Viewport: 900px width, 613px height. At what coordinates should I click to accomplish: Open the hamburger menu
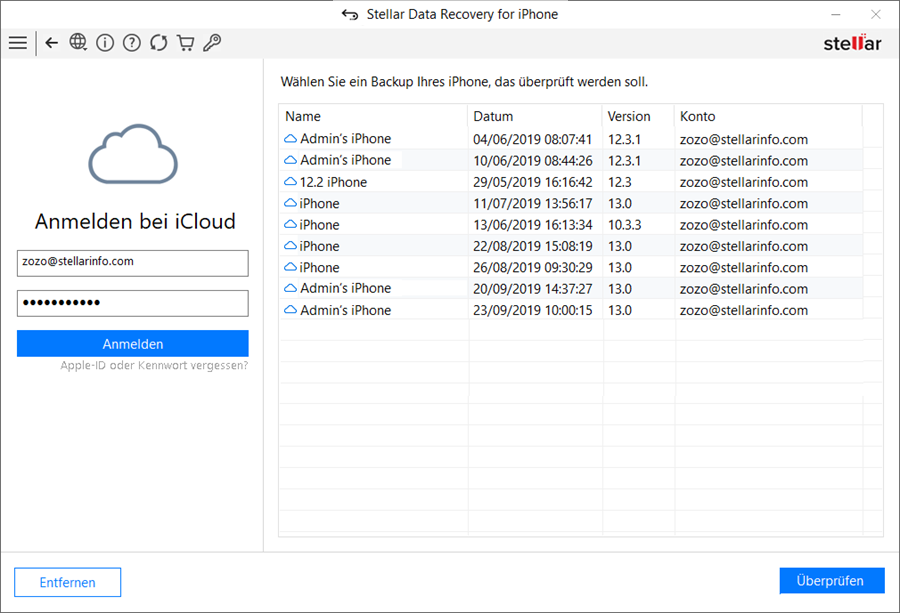click(x=18, y=43)
